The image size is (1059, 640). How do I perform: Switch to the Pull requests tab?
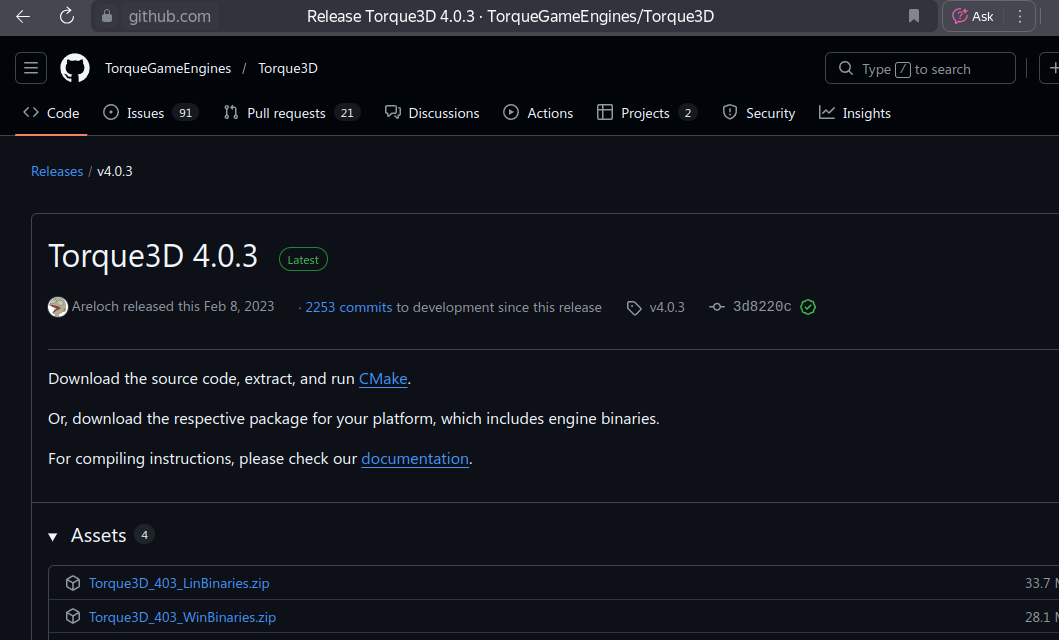pyautogui.click(x=291, y=113)
